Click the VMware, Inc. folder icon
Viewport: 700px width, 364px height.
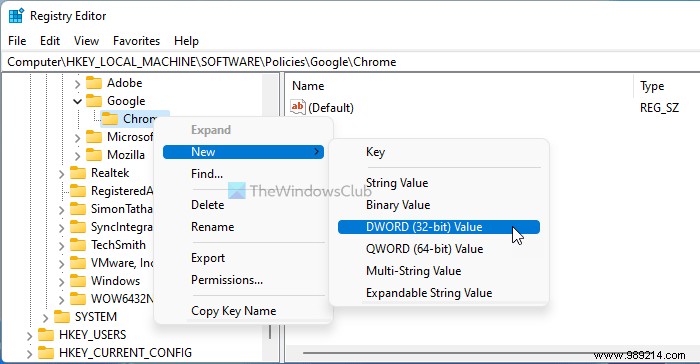pos(78,263)
